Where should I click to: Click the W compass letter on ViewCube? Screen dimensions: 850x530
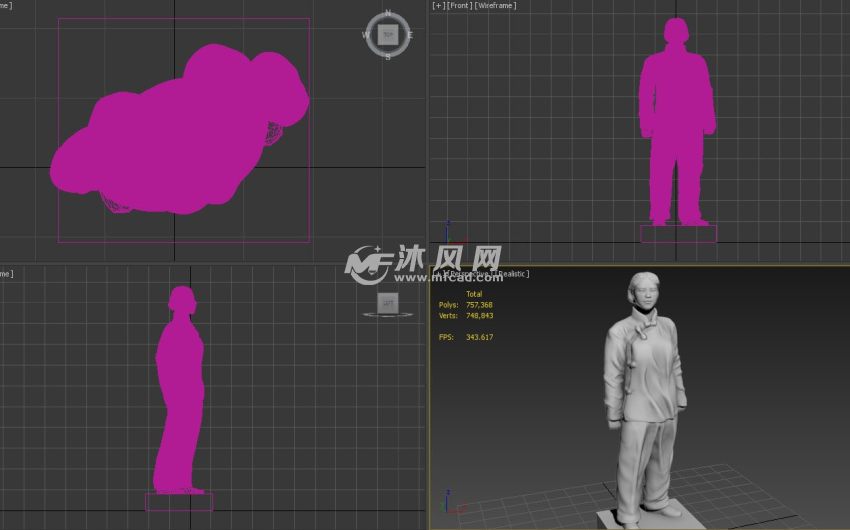(x=367, y=35)
